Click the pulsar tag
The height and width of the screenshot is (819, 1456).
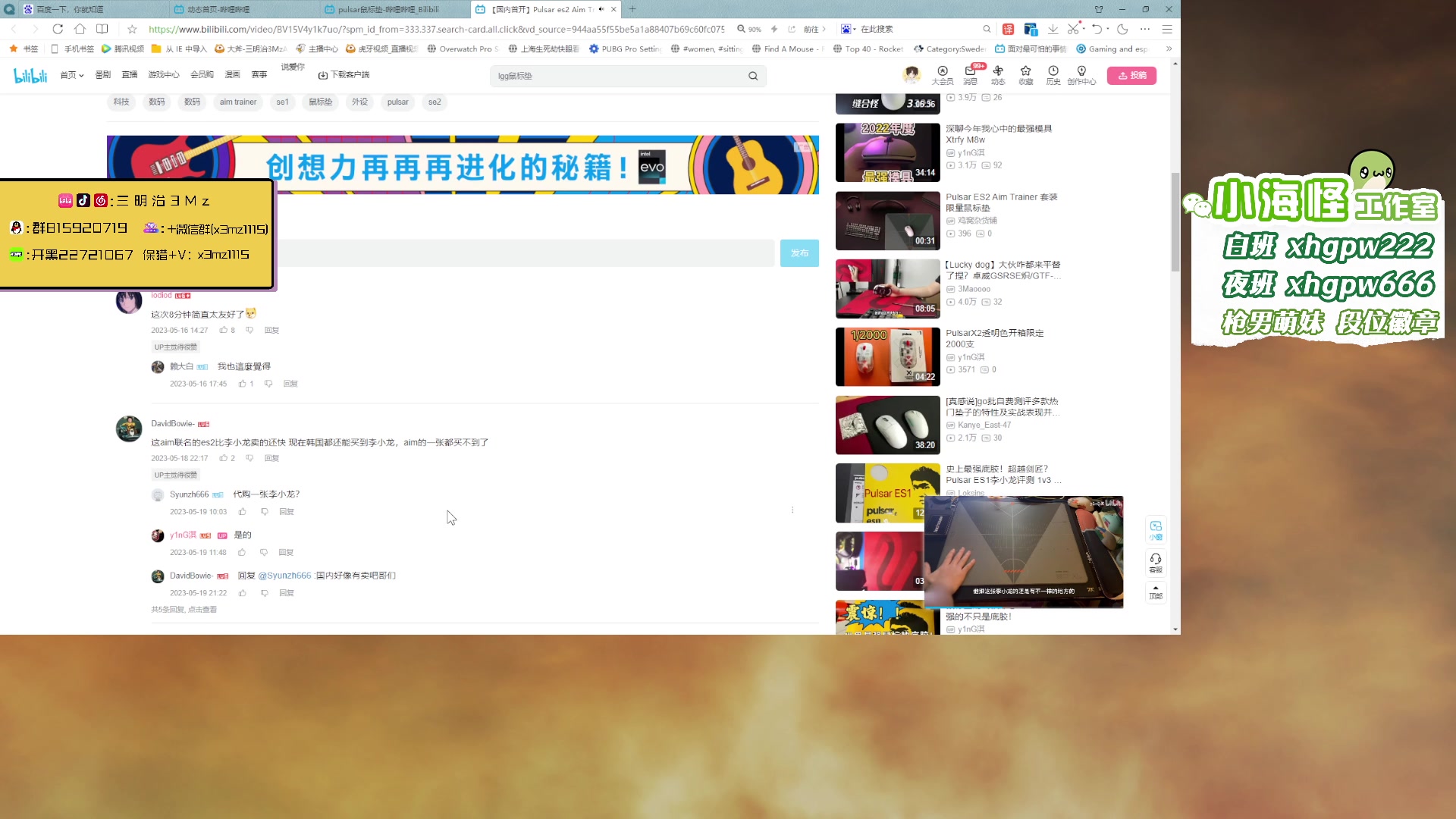(397, 102)
